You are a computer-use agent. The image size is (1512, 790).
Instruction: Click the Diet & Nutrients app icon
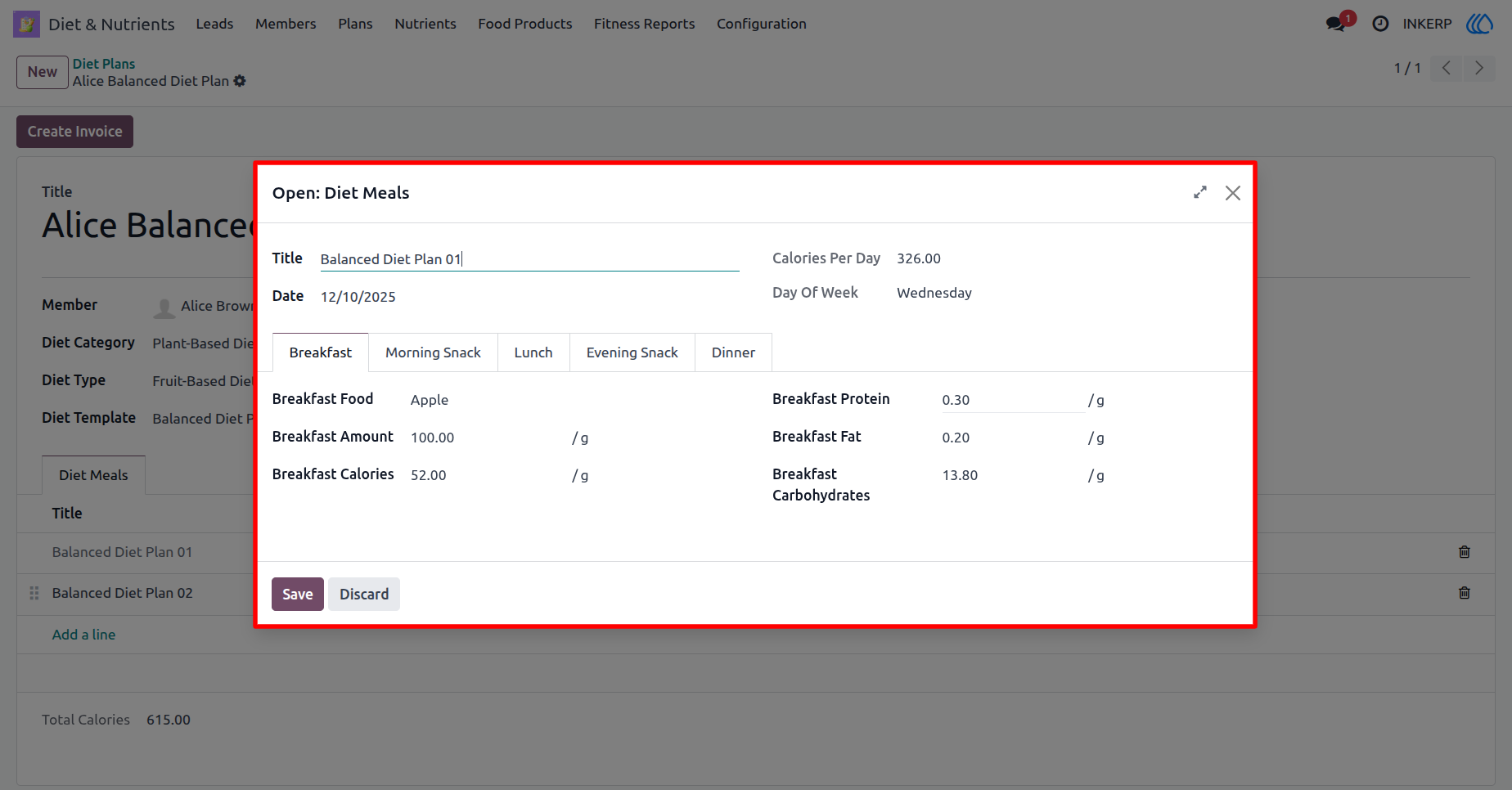coord(26,24)
